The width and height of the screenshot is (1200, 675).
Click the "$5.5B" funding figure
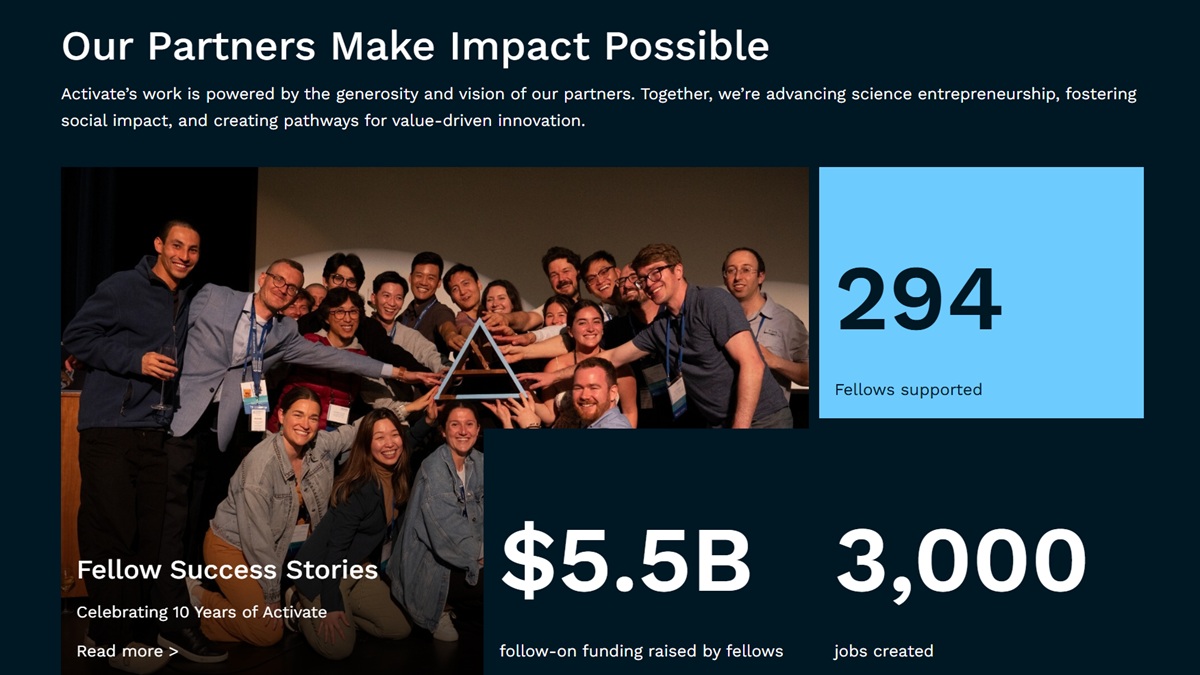(625, 561)
